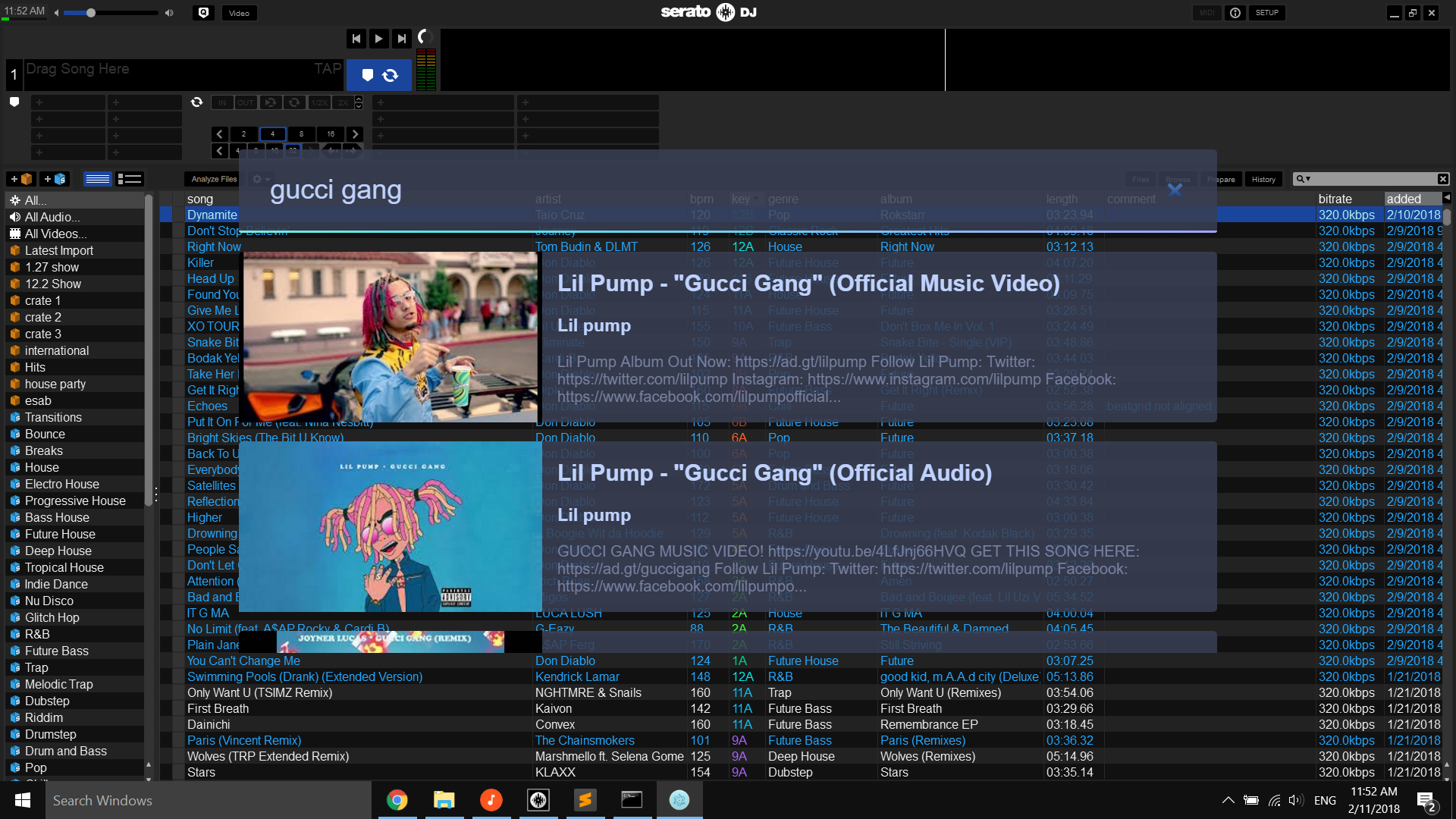Toggle the blue cue and loop panel
Viewport: 1456px width, 819px height.
click(x=378, y=75)
